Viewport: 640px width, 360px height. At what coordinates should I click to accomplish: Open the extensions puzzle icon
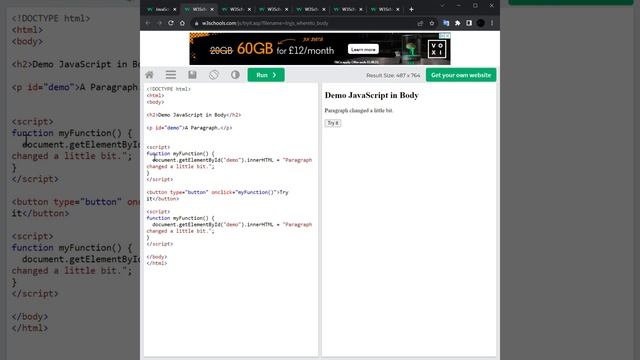458,23
